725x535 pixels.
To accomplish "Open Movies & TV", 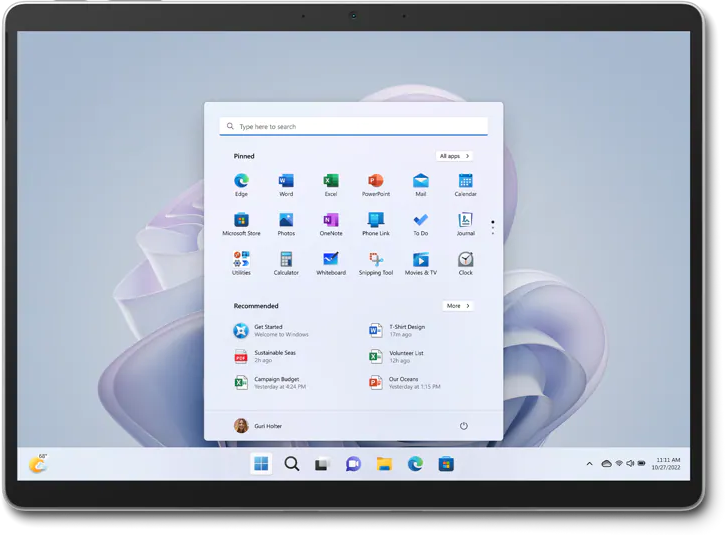I will pos(420,263).
